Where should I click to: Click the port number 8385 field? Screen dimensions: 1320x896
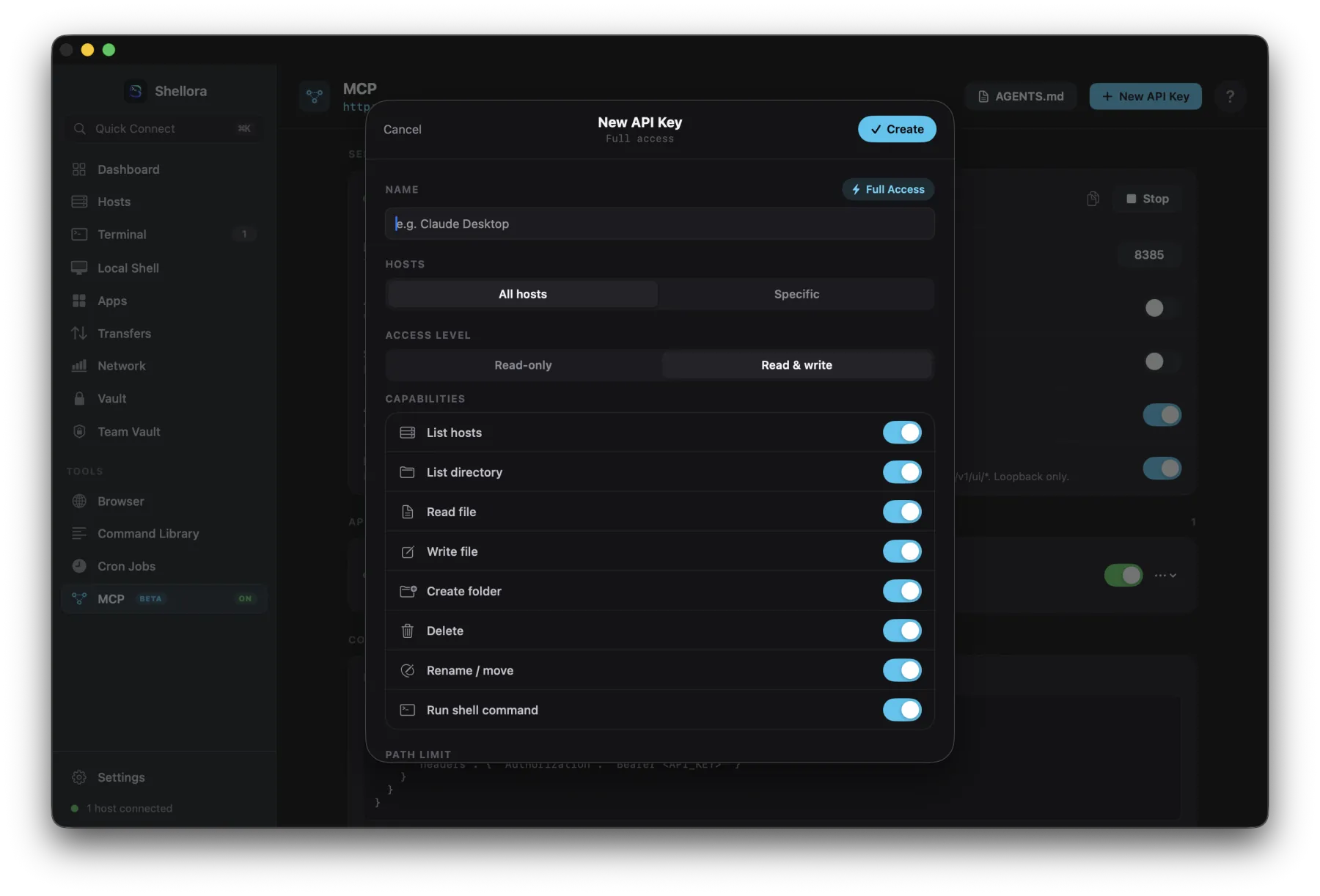point(1149,255)
